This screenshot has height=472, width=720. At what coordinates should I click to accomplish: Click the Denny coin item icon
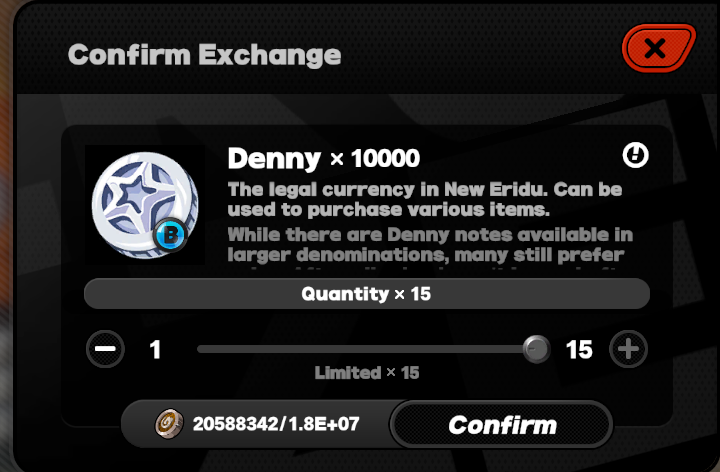(145, 205)
